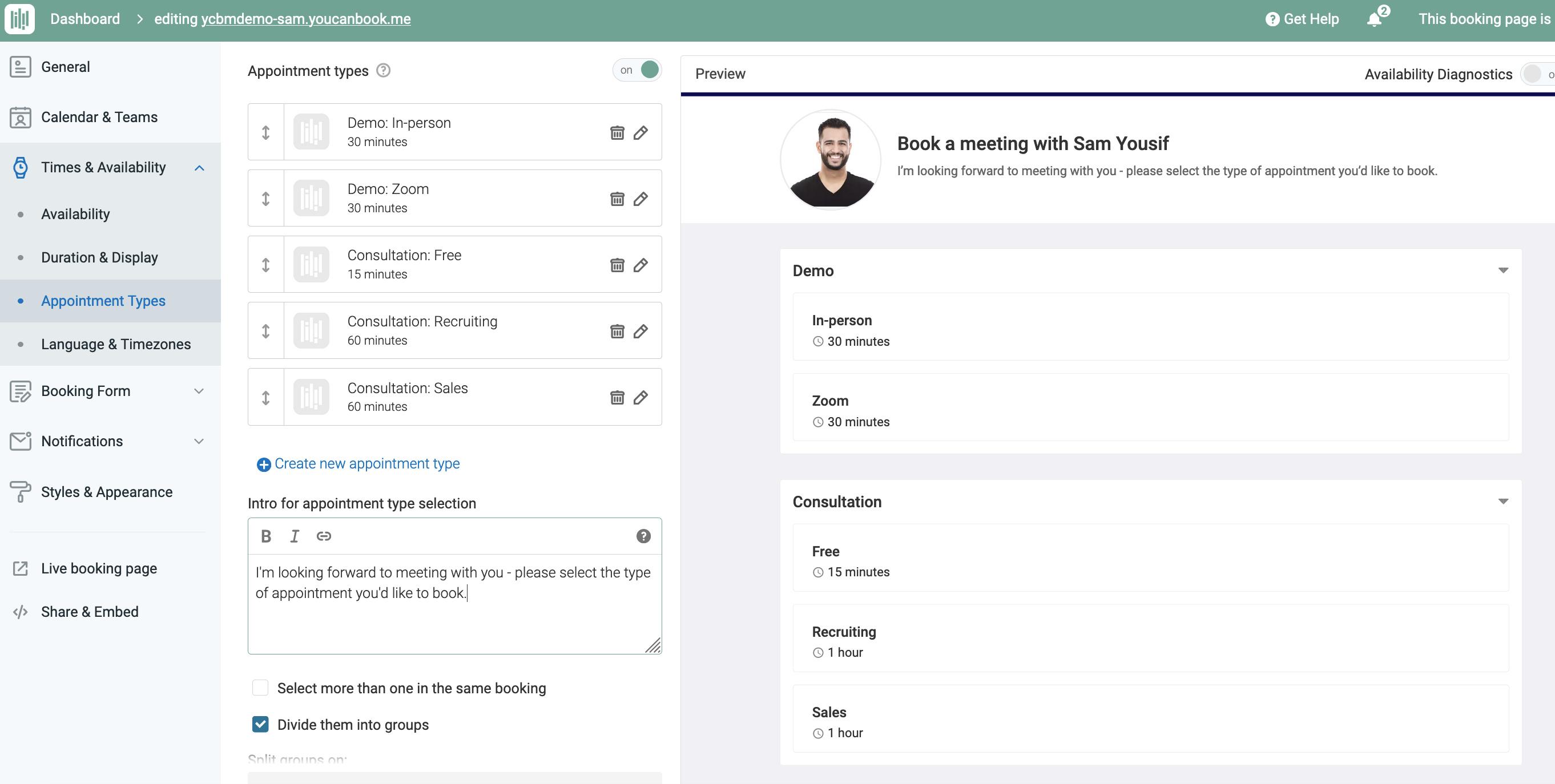The width and height of the screenshot is (1555, 784).
Task: Select In-person 30 minutes in preview
Action: [x=1151, y=326]
